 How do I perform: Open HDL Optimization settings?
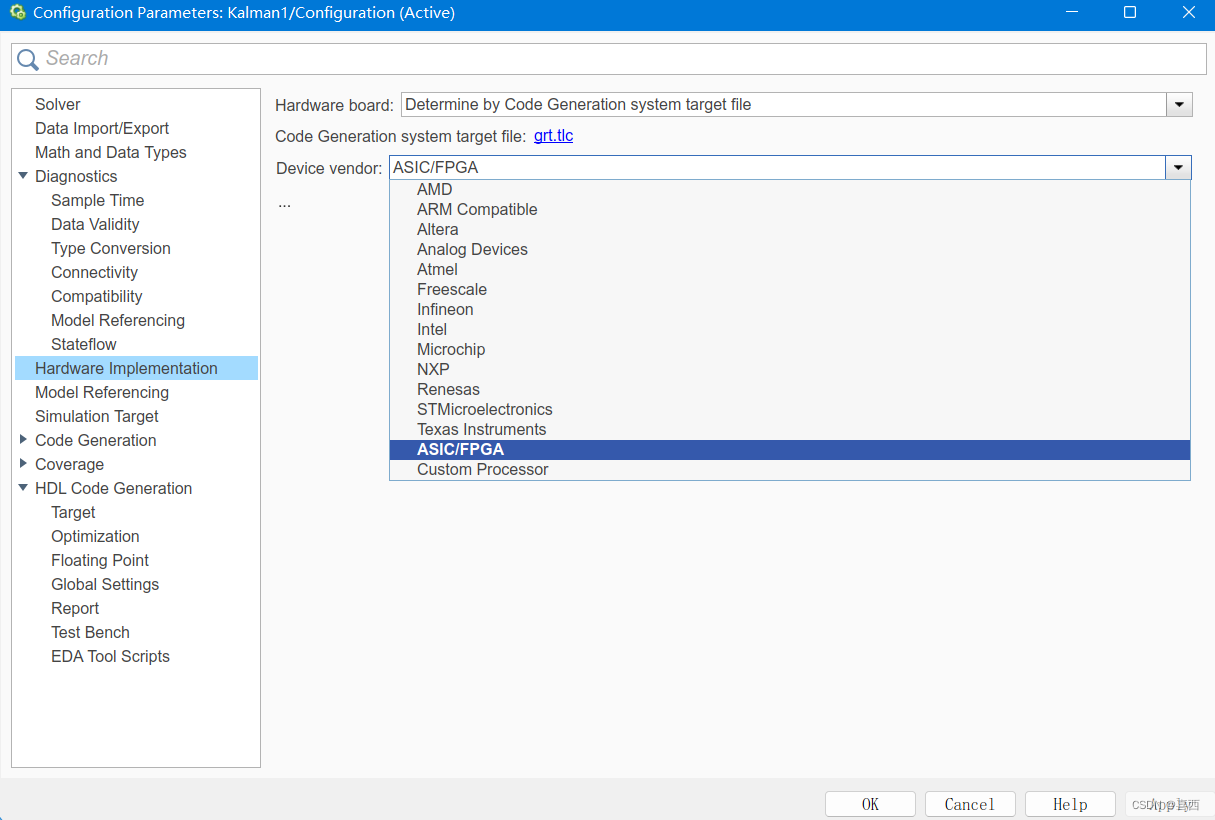(x=95, y=537)
